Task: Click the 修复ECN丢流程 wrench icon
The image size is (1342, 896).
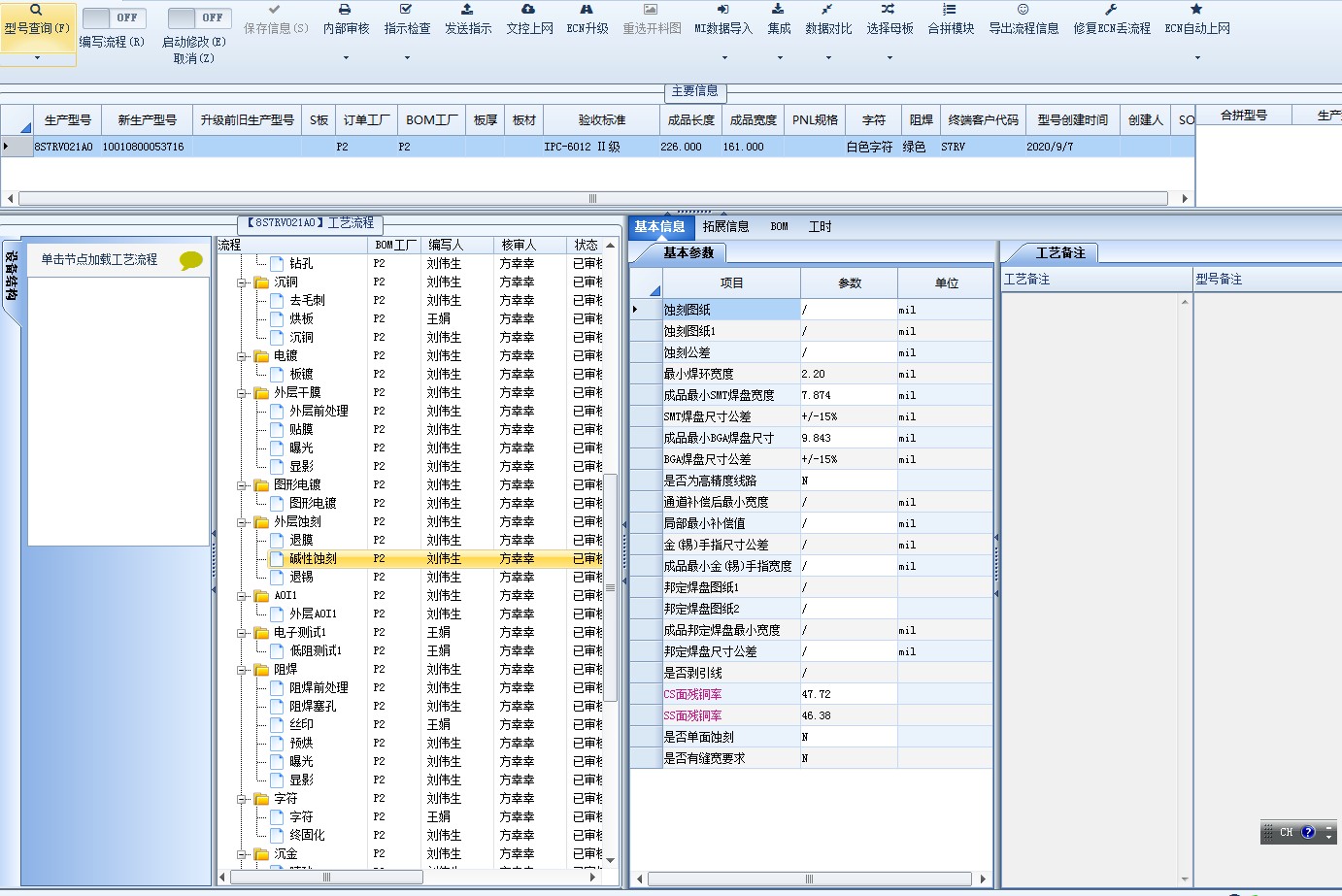Action: (x=1111, y=10)
